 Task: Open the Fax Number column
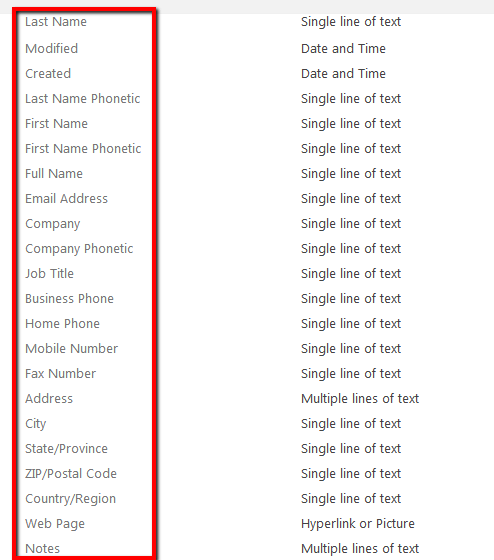[60, 374]
